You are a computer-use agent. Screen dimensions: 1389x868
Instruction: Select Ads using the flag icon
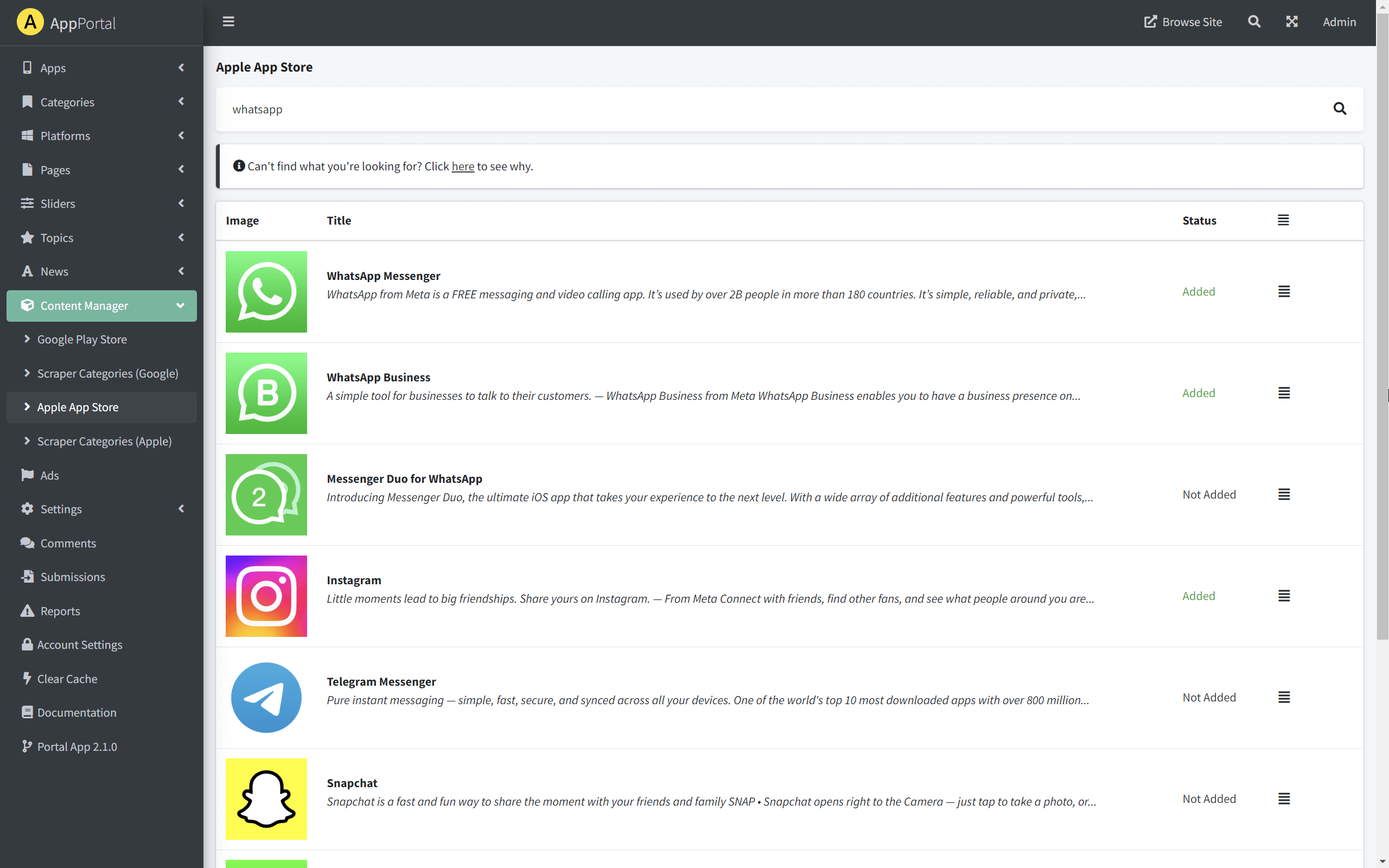pyautogui.click(x=49, y=475)
